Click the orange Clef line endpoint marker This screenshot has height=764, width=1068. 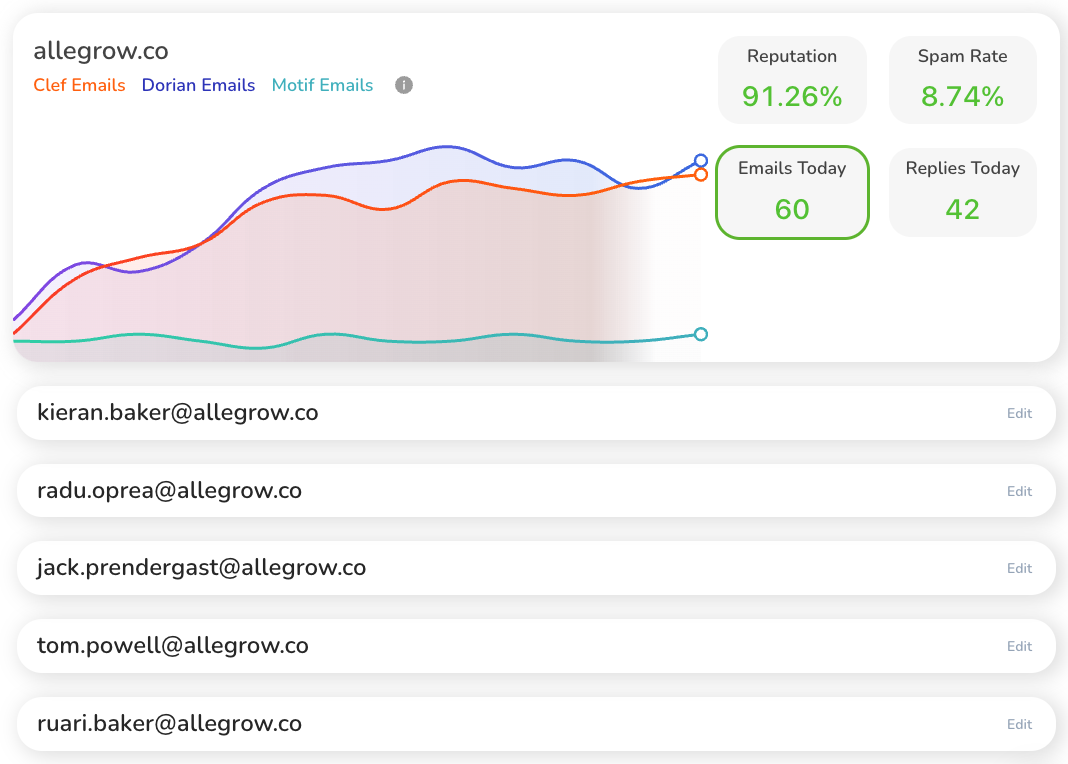pos(701,175)
